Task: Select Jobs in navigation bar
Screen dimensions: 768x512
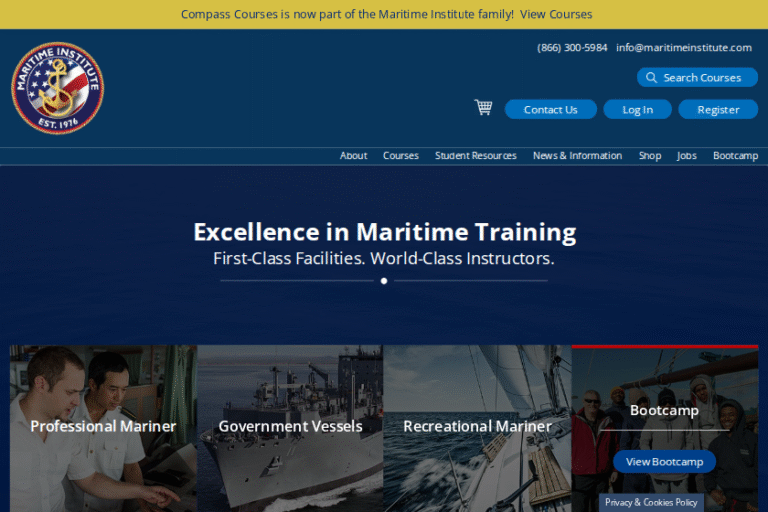Action: [687, 156]
